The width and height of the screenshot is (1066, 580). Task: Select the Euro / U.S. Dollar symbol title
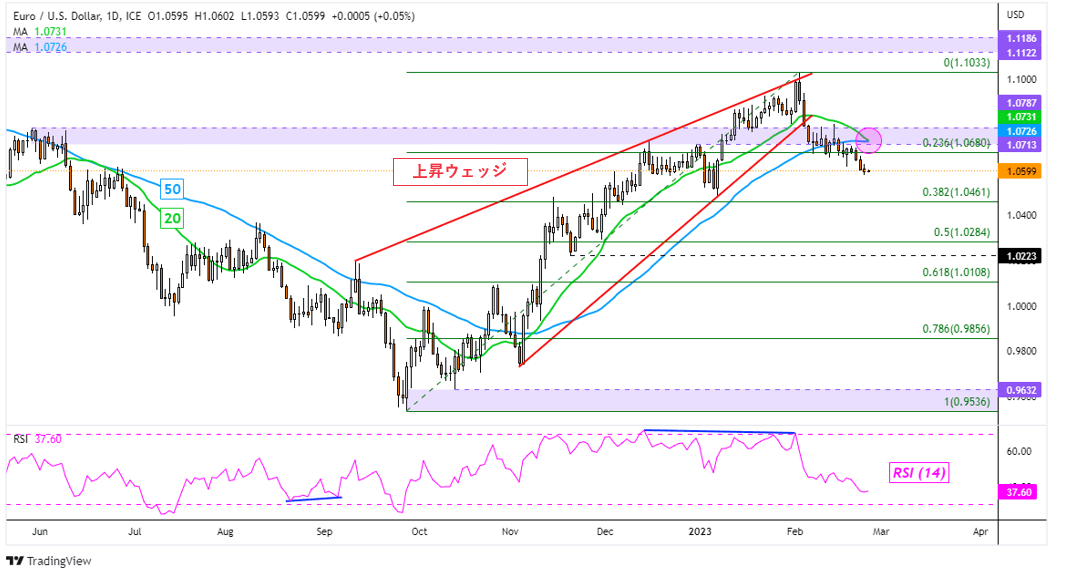56,16
